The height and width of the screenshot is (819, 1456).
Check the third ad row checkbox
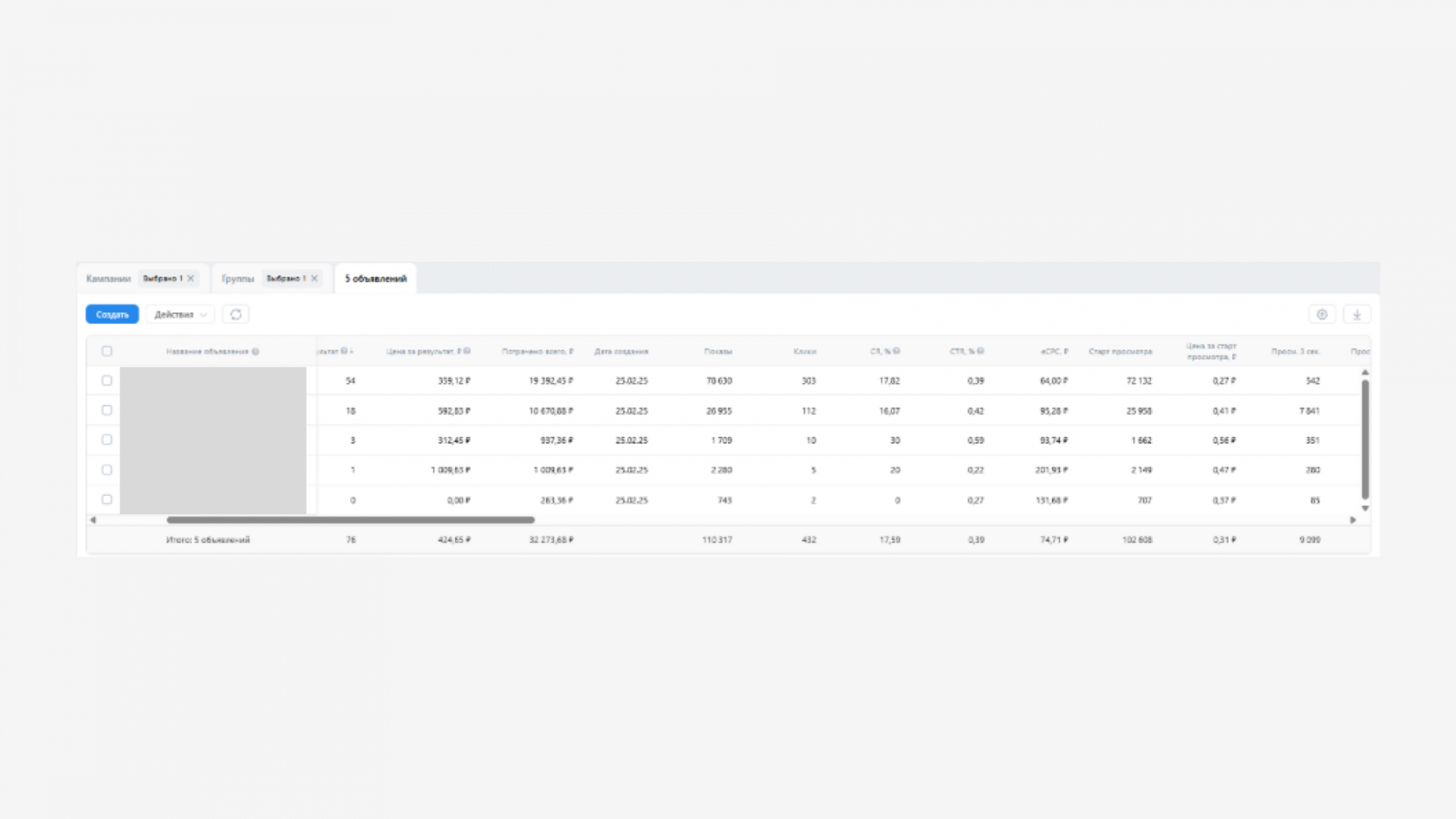(x=106, y=440)
